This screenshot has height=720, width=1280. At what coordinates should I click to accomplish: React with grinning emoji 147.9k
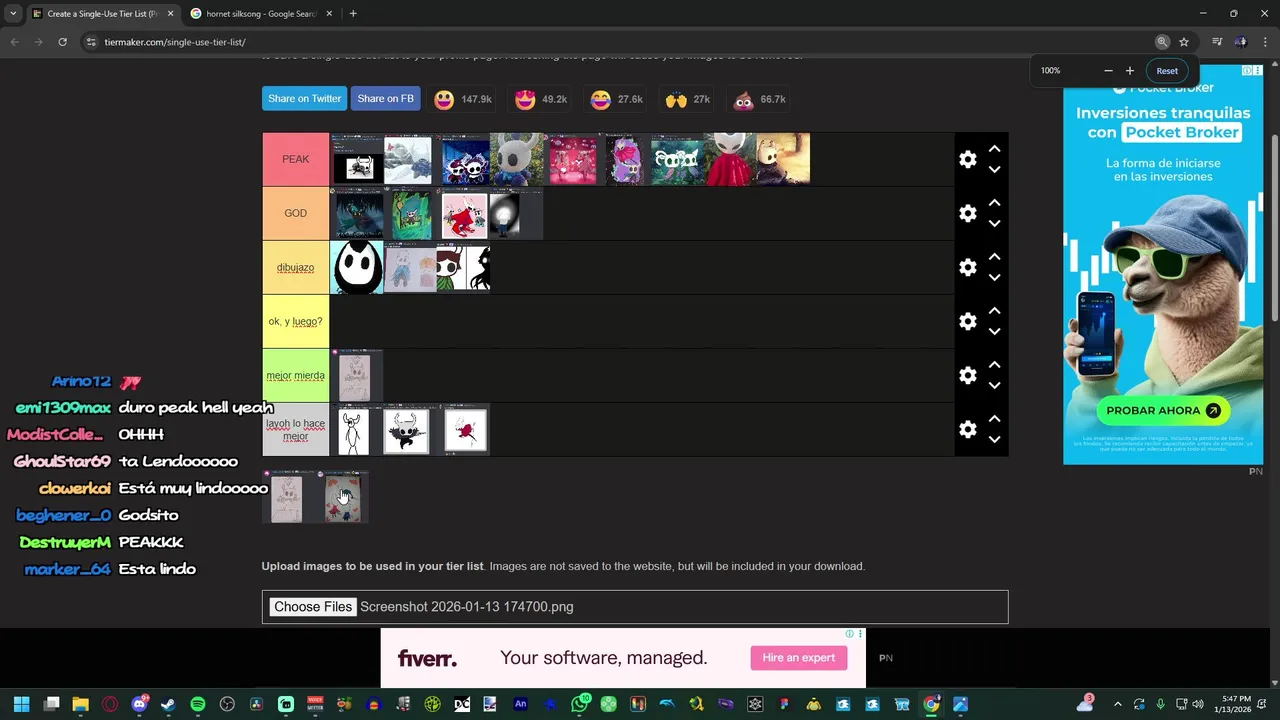pos(462,99)
